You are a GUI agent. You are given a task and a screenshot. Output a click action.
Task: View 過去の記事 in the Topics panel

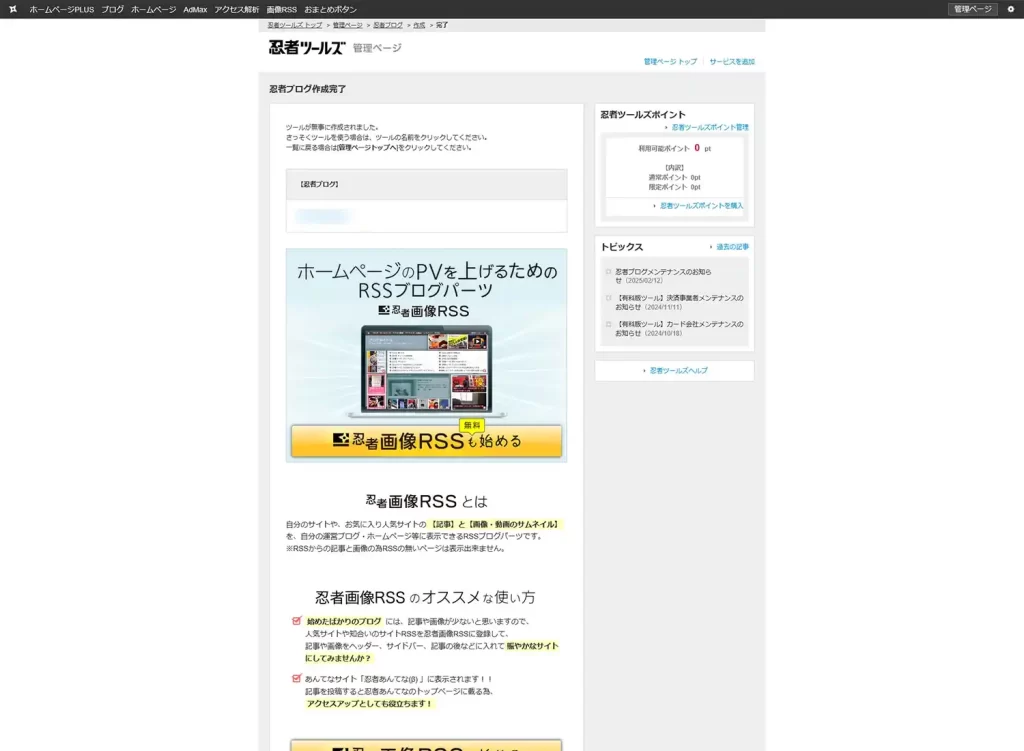tap(732, 247)
